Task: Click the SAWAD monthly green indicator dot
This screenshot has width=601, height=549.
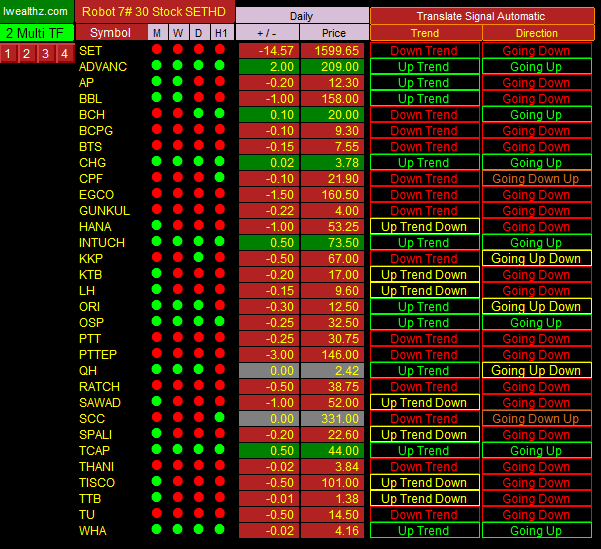Action: click(x=157, y=401)
